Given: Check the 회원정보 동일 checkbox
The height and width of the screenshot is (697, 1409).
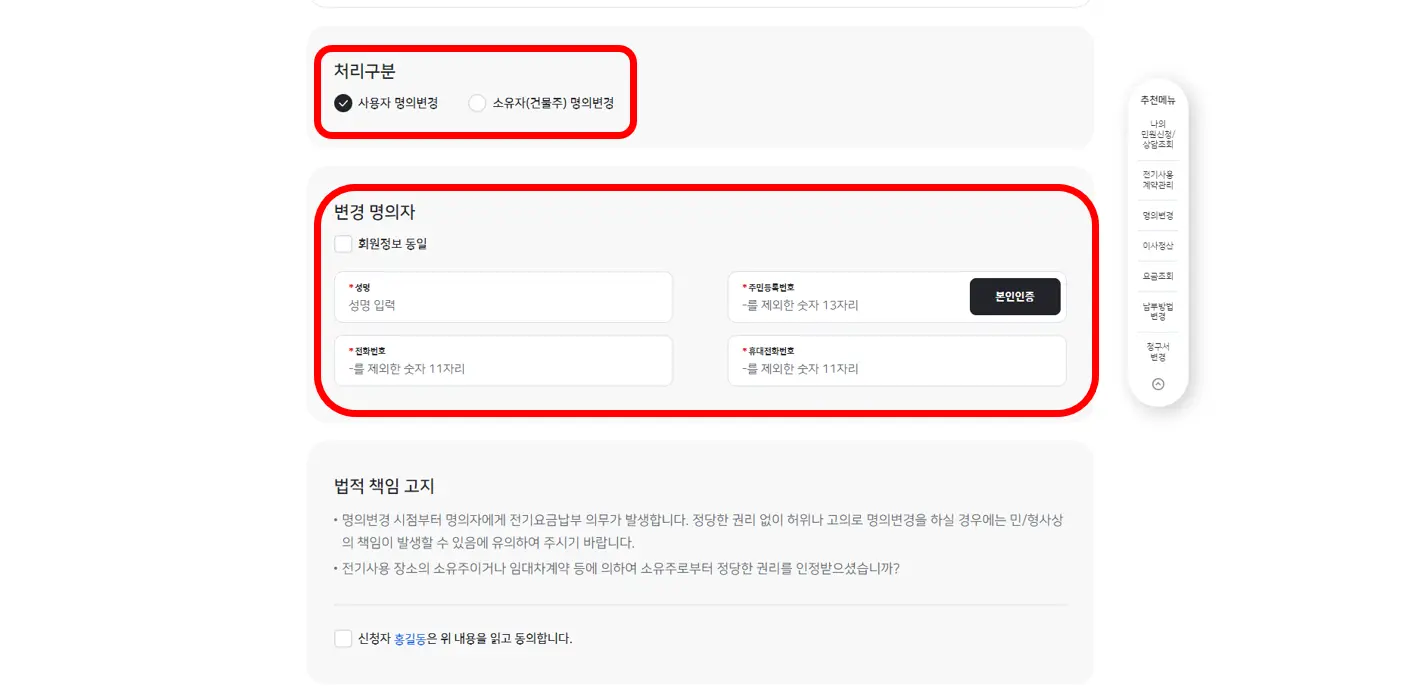Looking at the screenshot, I should (x=343, y=243).
